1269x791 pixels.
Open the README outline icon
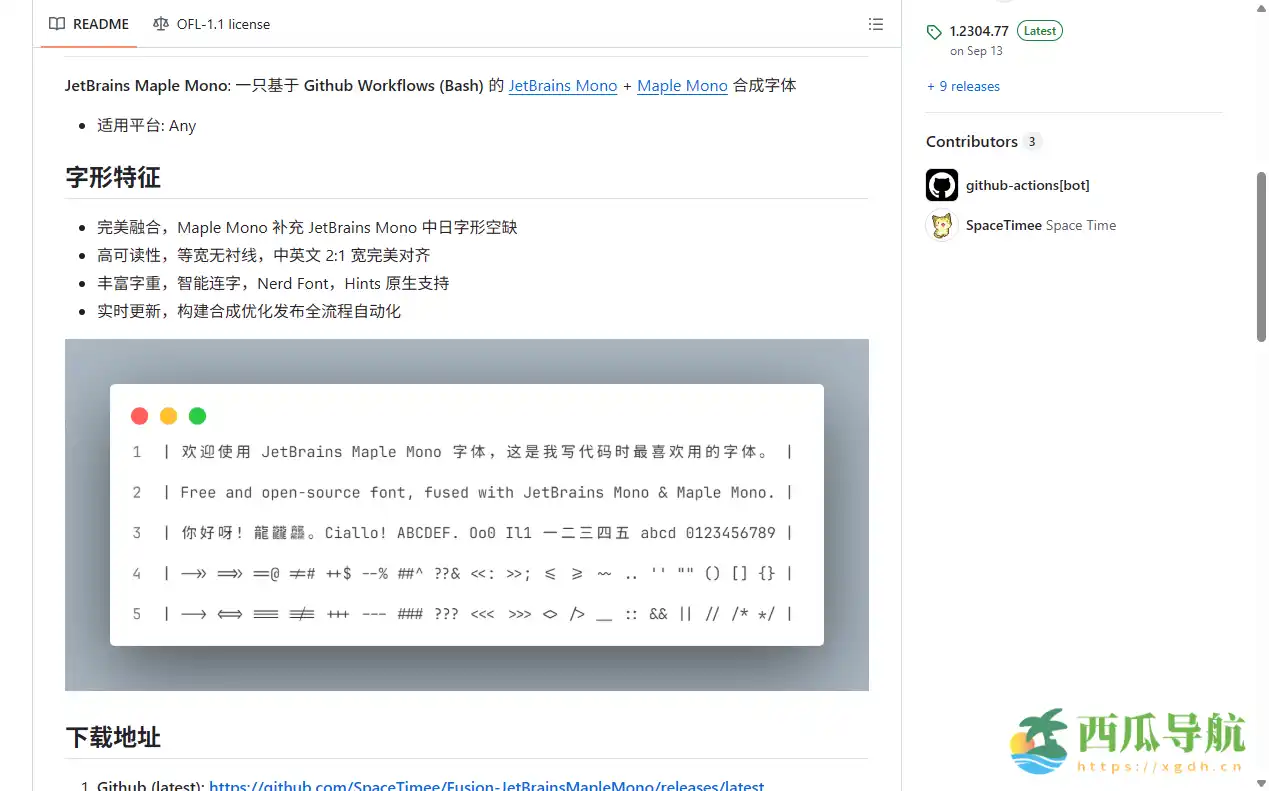(x=875, y=23)
